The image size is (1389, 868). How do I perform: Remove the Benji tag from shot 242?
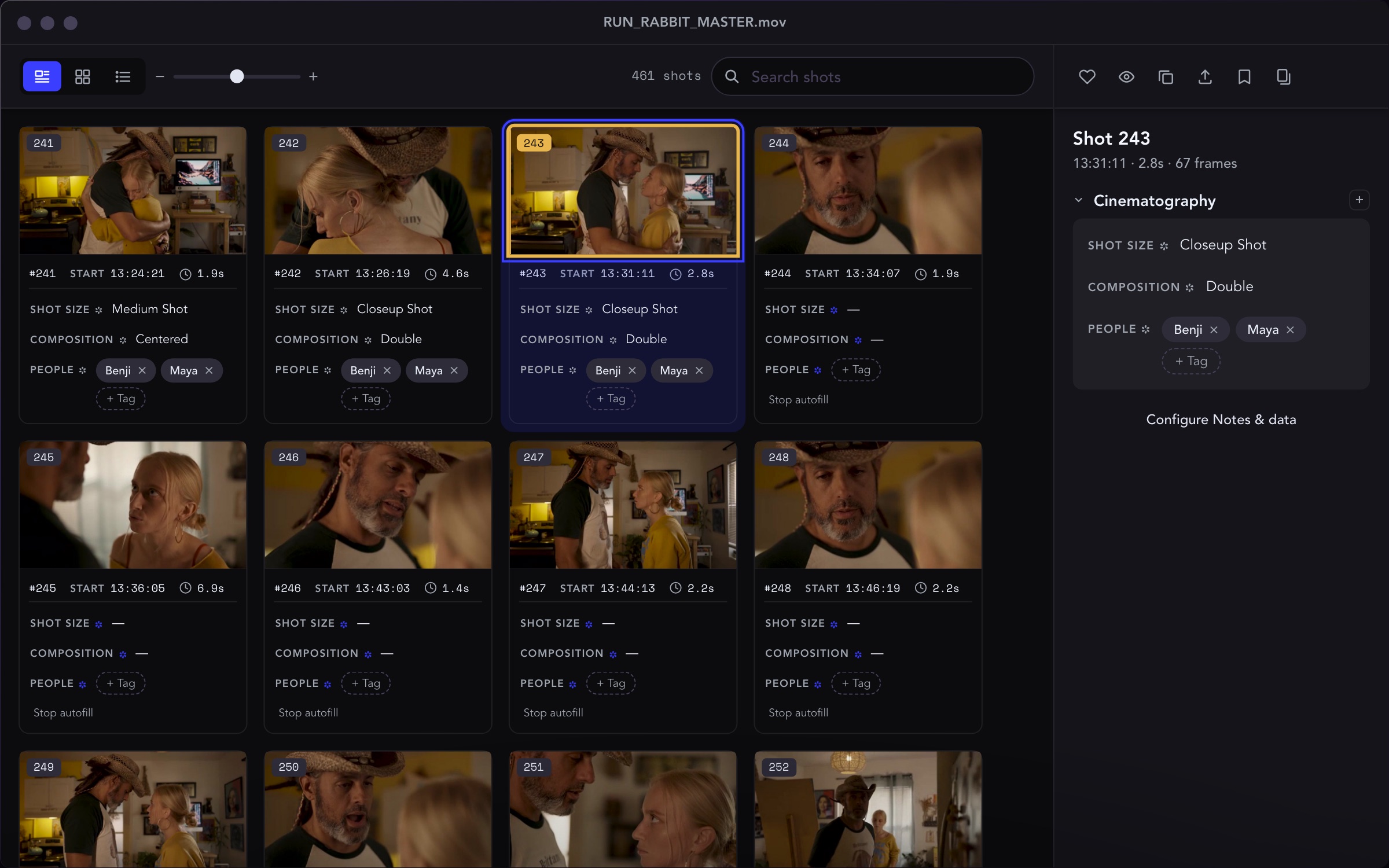coord(387,370)
